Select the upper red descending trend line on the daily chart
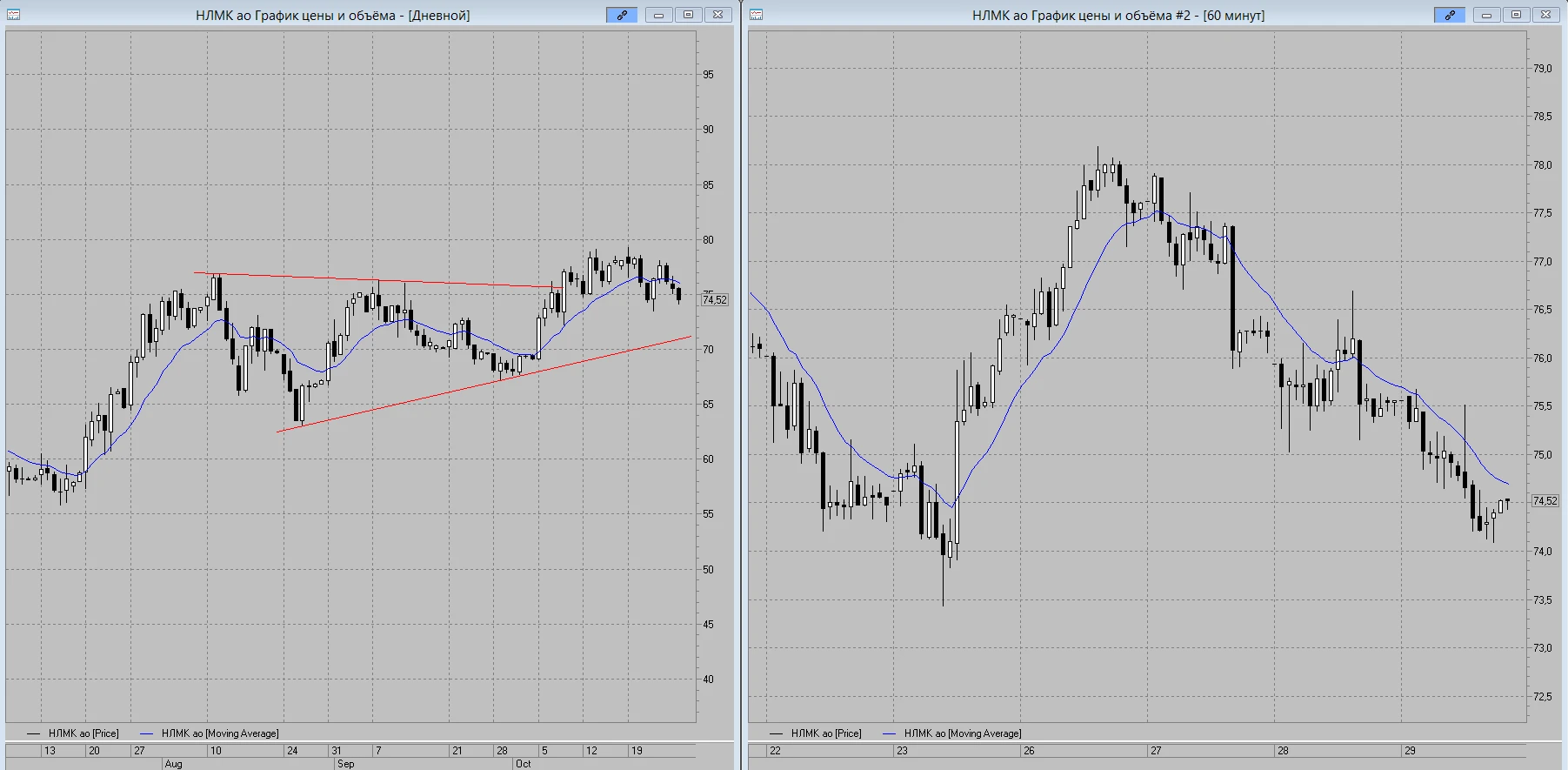The image size is (1568, 770). pos(378,280)
